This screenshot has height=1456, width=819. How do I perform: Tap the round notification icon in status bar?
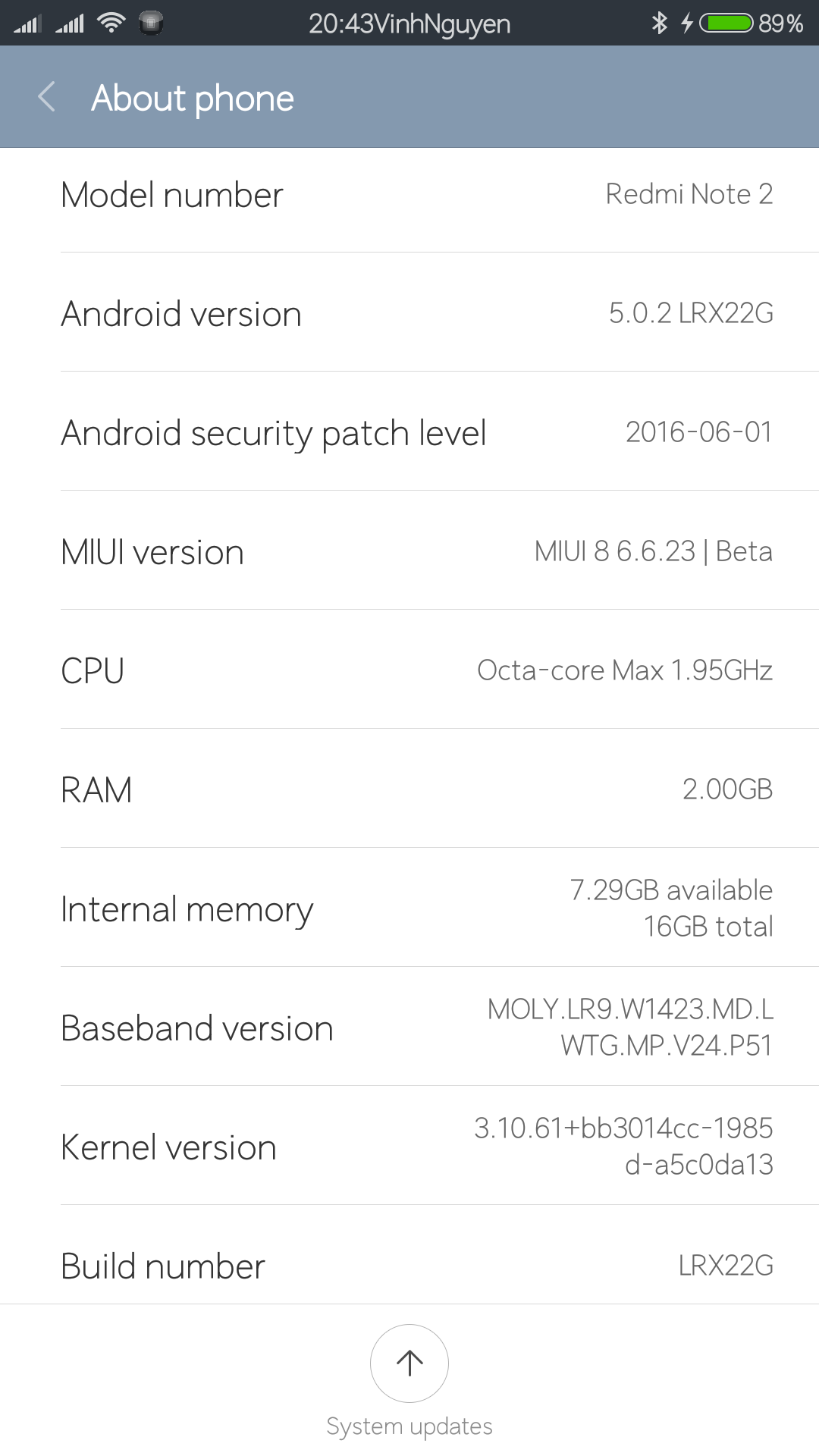(x=152, y=24)
